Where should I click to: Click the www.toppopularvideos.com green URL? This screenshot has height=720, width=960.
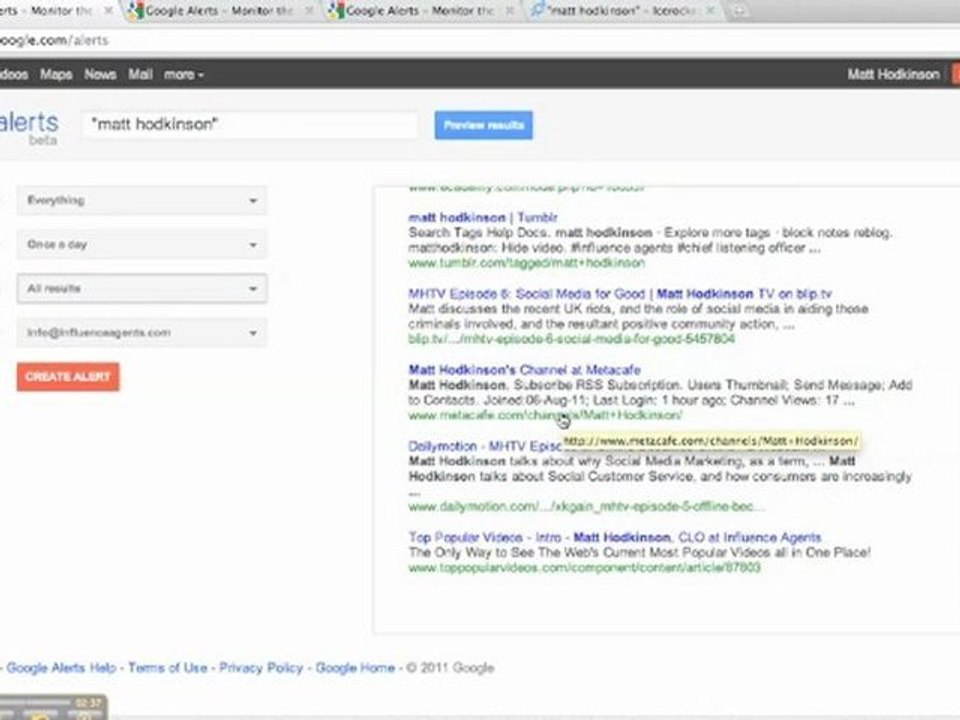pos(584,568)
